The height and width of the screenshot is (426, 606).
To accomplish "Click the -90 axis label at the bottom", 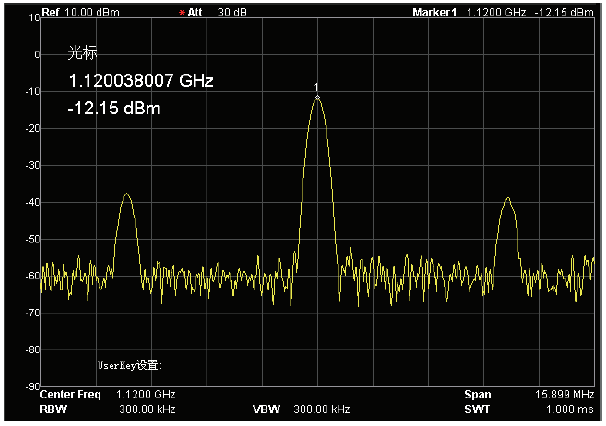I will point(33,386).
